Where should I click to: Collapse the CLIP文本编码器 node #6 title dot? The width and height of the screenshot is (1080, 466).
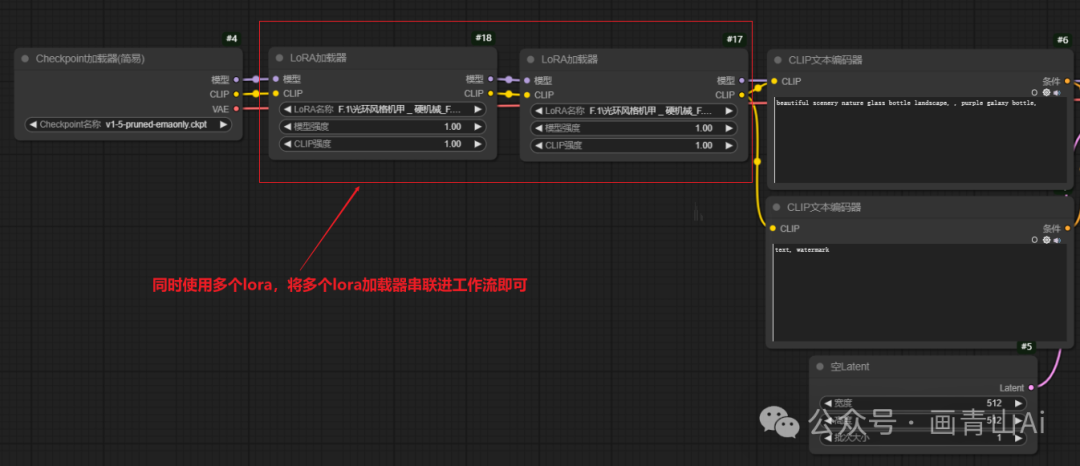click(x=778, y=60)
